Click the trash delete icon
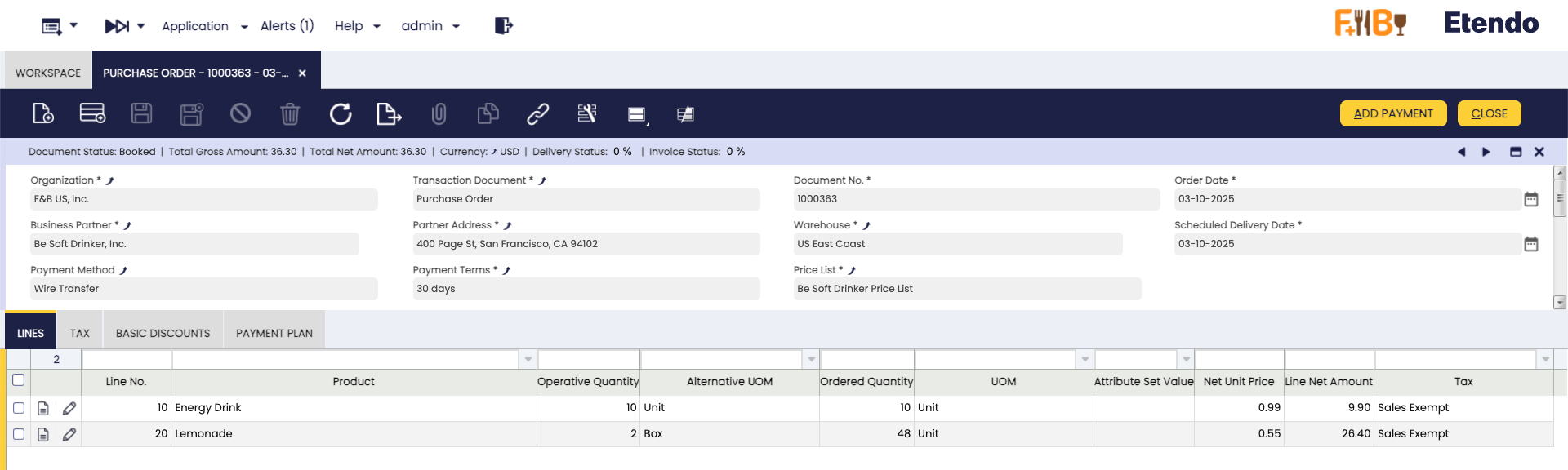 290,113
